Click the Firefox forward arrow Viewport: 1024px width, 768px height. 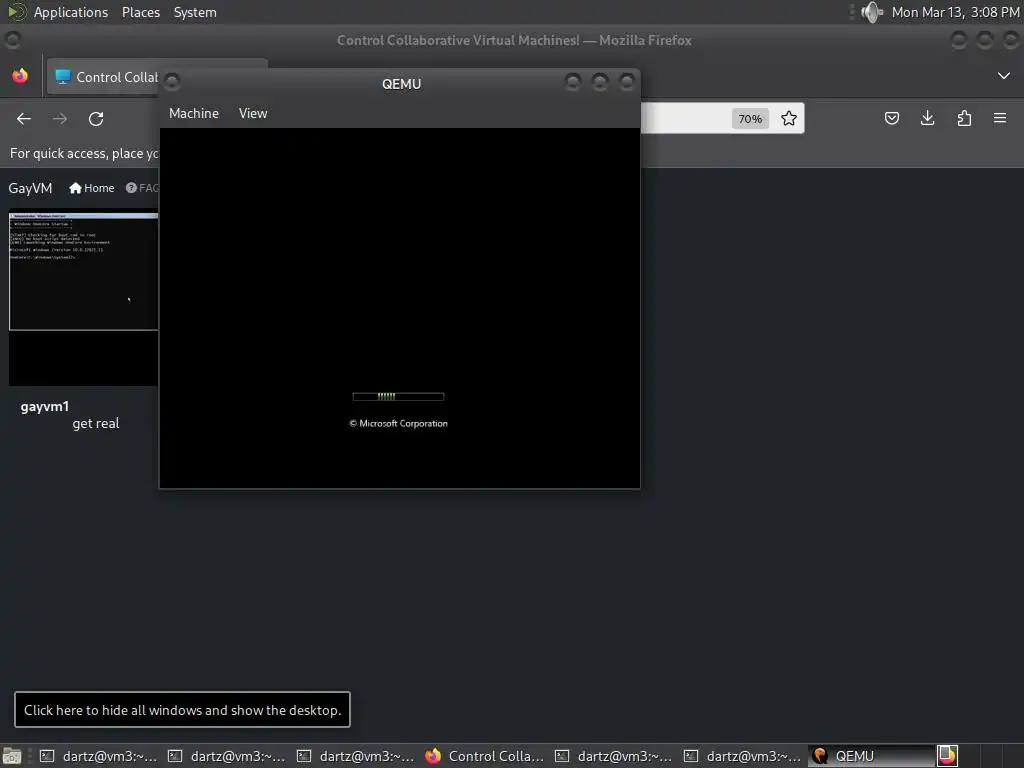point(59,118)
